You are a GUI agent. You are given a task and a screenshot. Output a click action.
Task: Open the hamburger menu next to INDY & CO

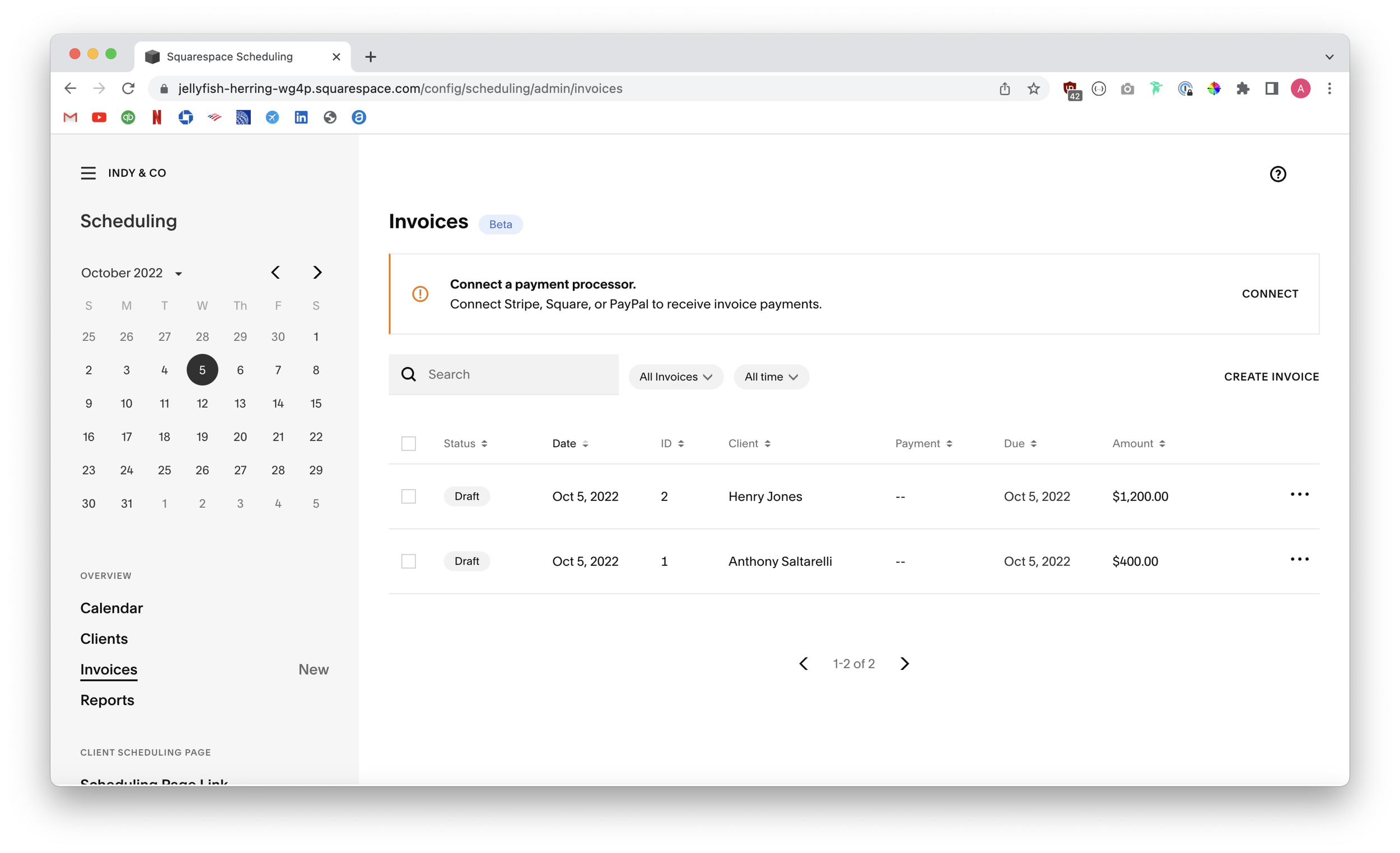click(x=88, y=172)
